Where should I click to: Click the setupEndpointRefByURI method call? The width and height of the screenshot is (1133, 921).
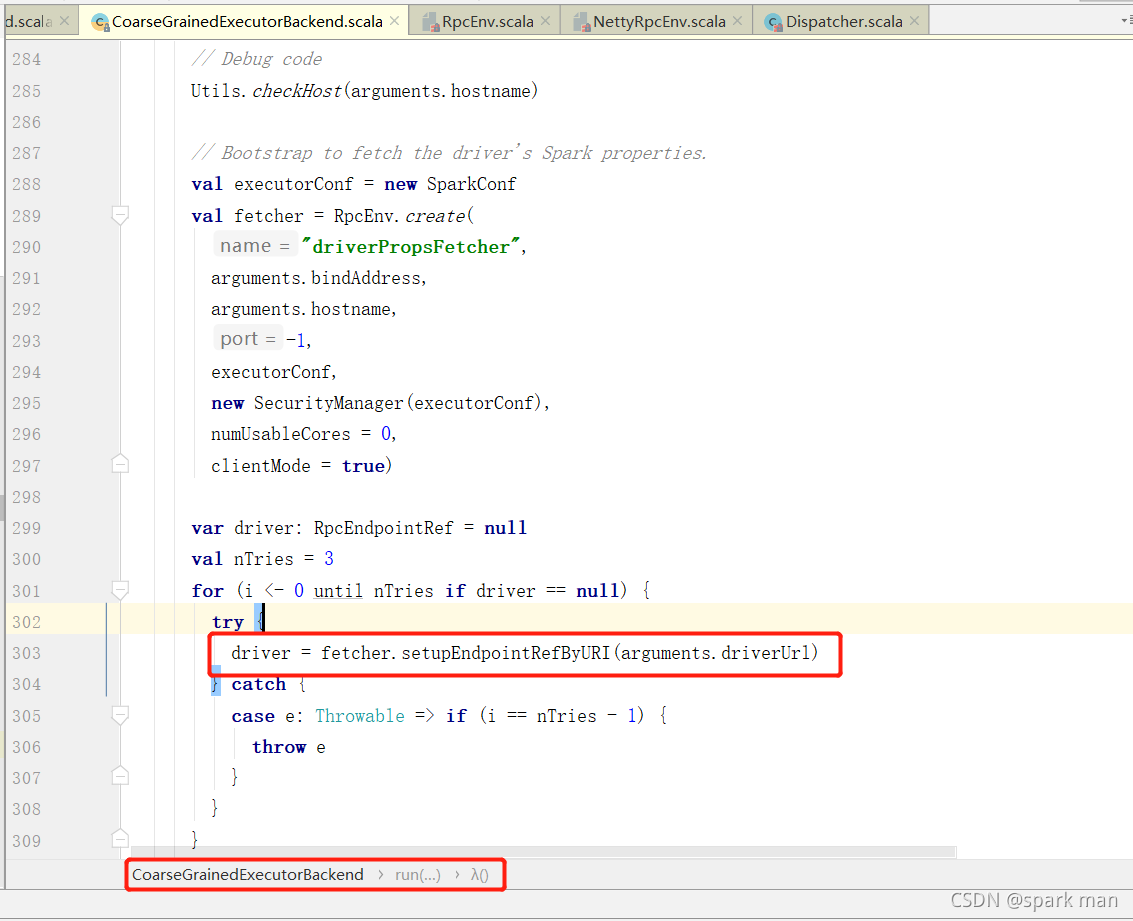coord(506,653)
